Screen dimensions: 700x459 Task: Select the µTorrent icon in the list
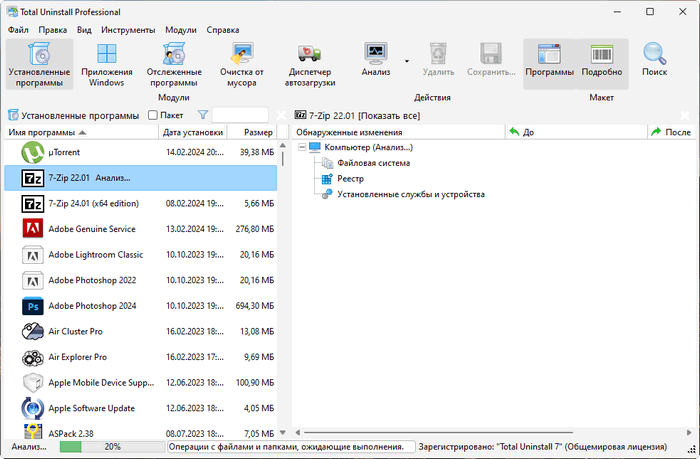tap(33, 152)
